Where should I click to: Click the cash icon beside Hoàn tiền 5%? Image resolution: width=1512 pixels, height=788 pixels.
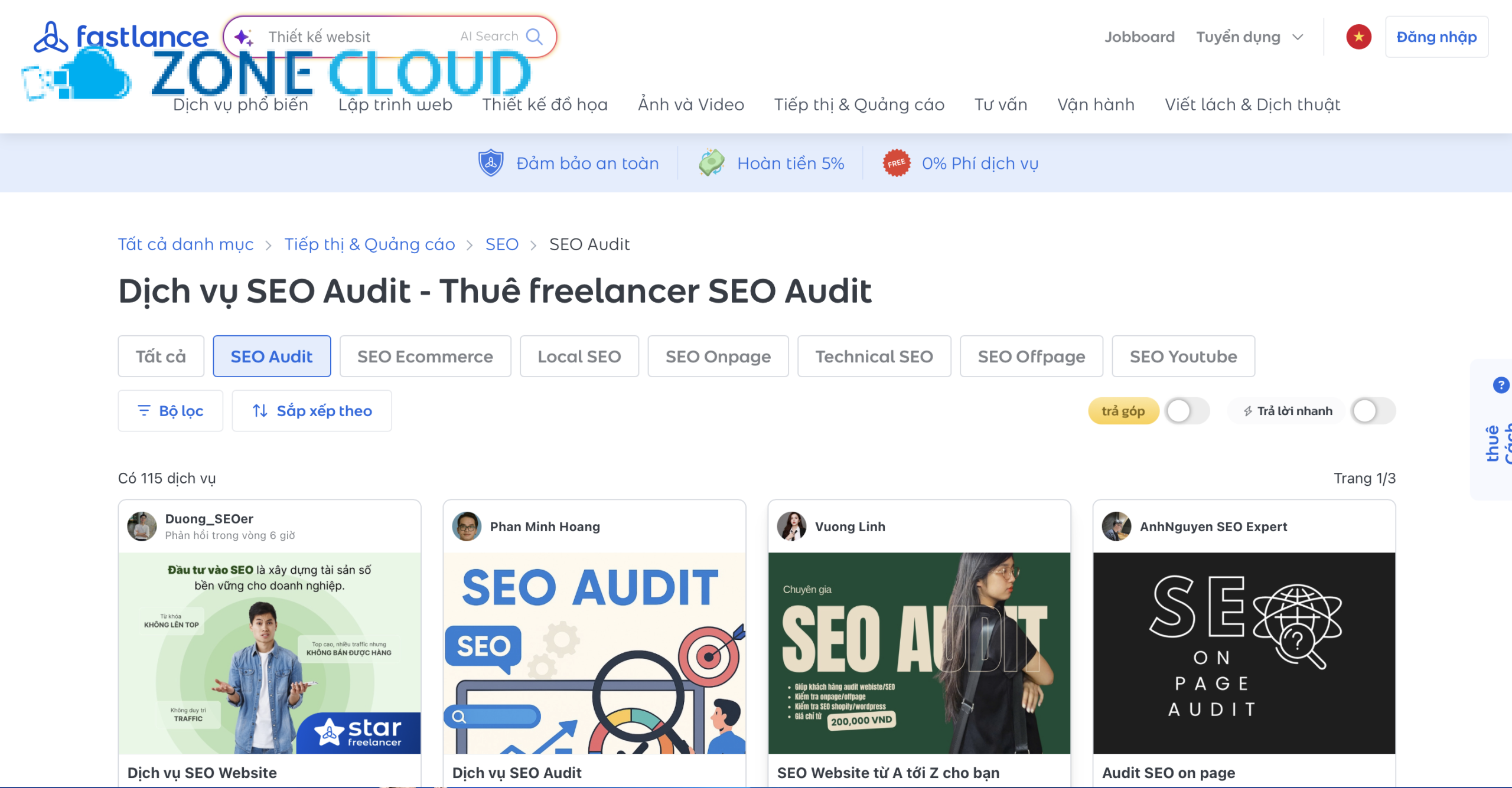[712, 163]
